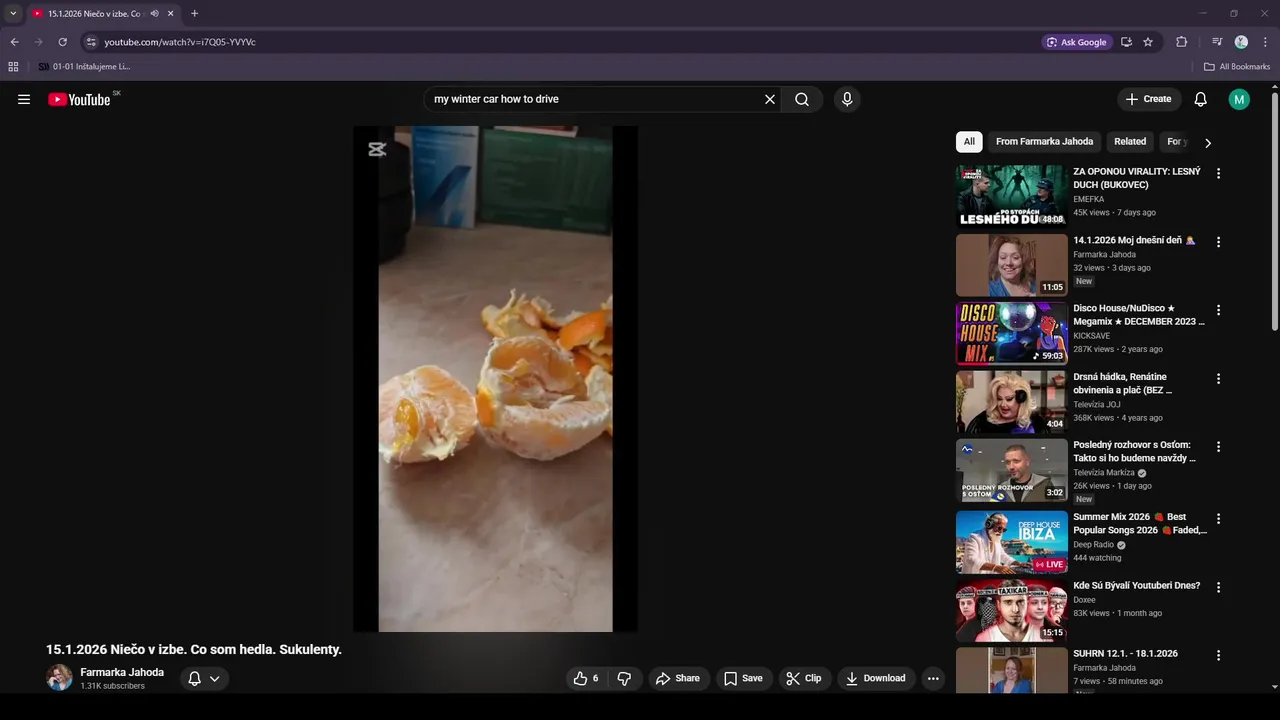
Task: Open the browser media control icon
Action: click(1217, 42)
